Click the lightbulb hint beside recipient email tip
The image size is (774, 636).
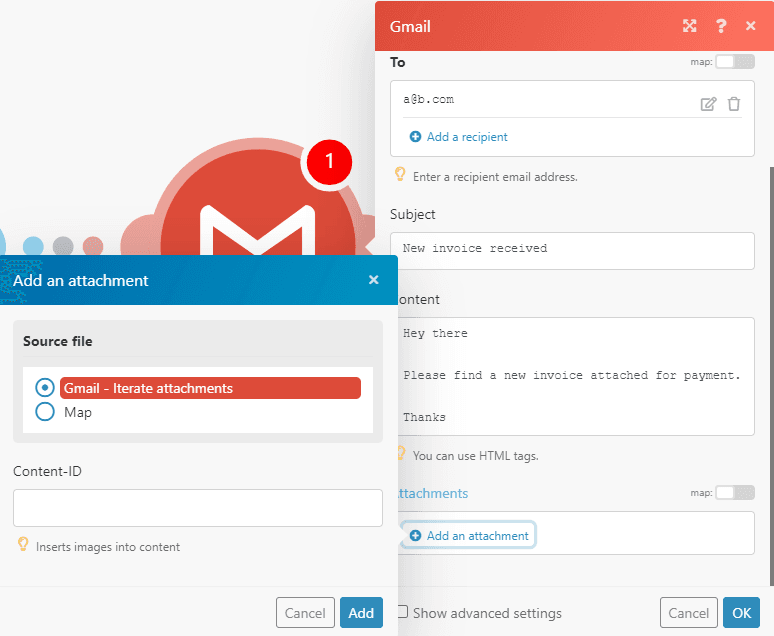(400, 175)
